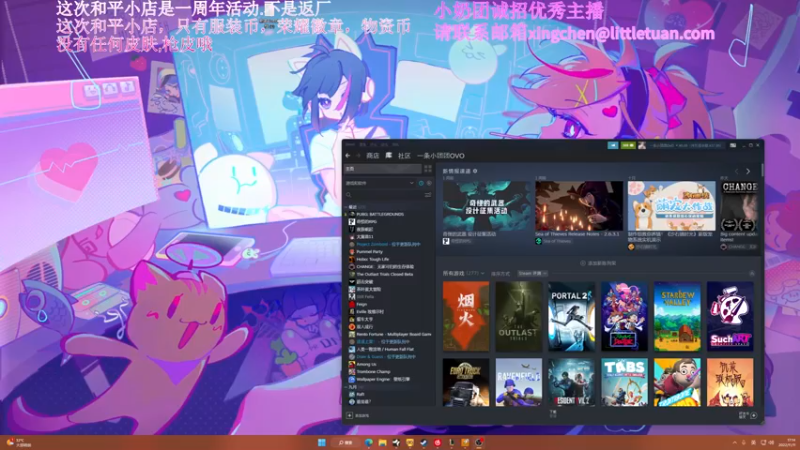Open the user avatar in Steam title bar
The height and width of the screenshot is (450, 800).
[642, 145]
